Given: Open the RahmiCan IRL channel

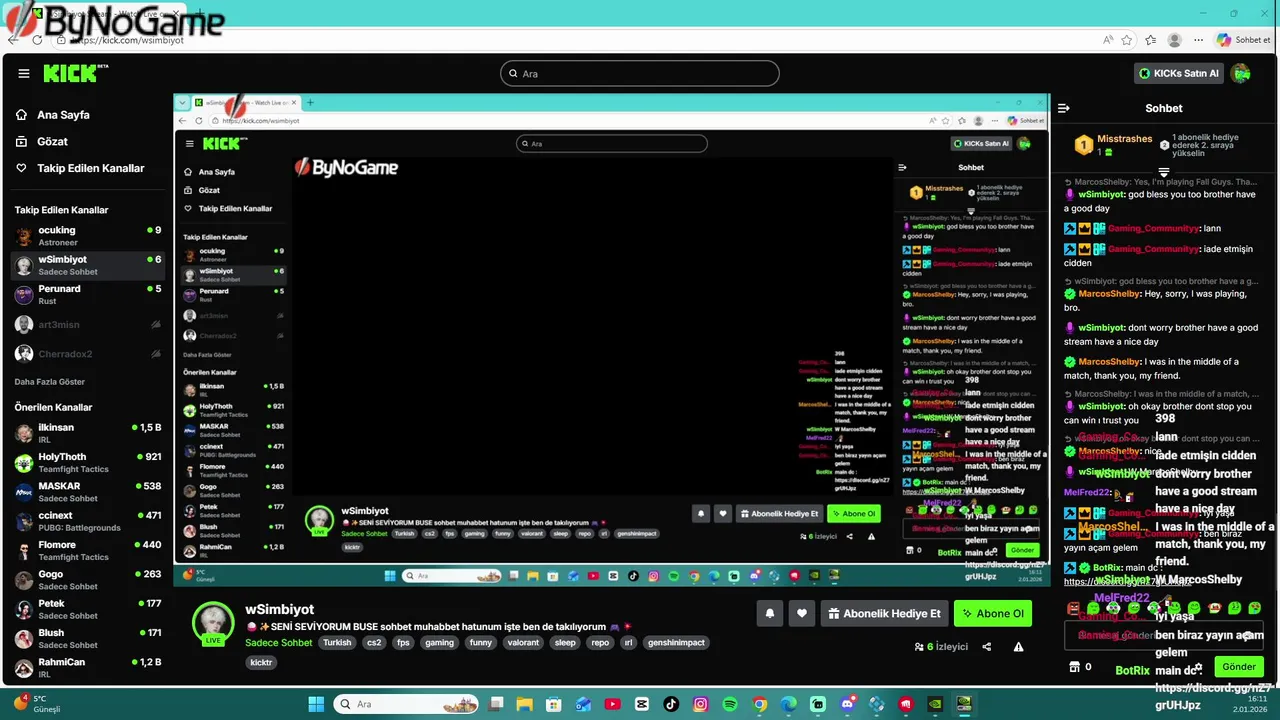Looking at the screenshot, I should point(87,667).
